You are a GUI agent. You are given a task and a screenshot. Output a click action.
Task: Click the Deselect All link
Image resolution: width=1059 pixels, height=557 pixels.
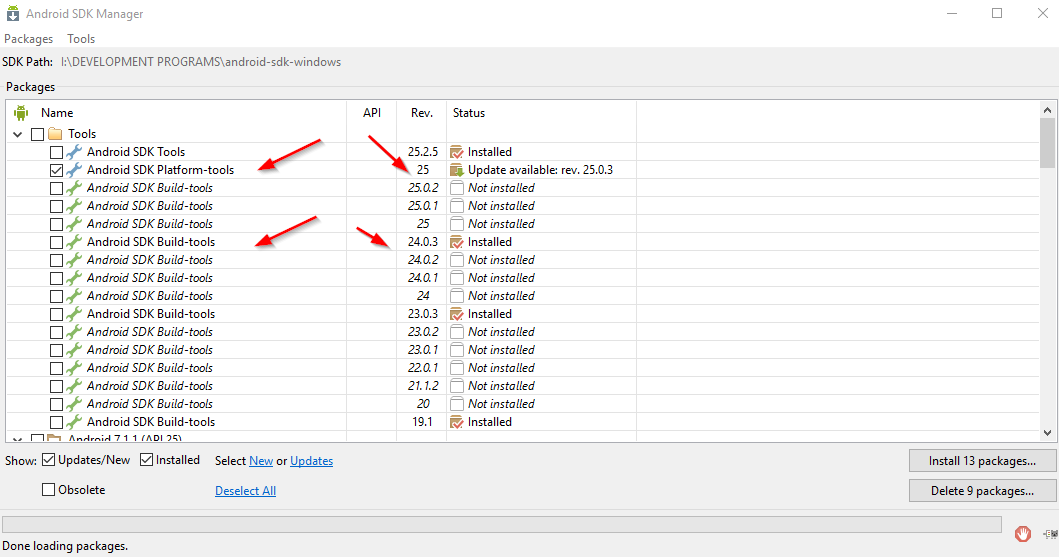click(245, 491)
